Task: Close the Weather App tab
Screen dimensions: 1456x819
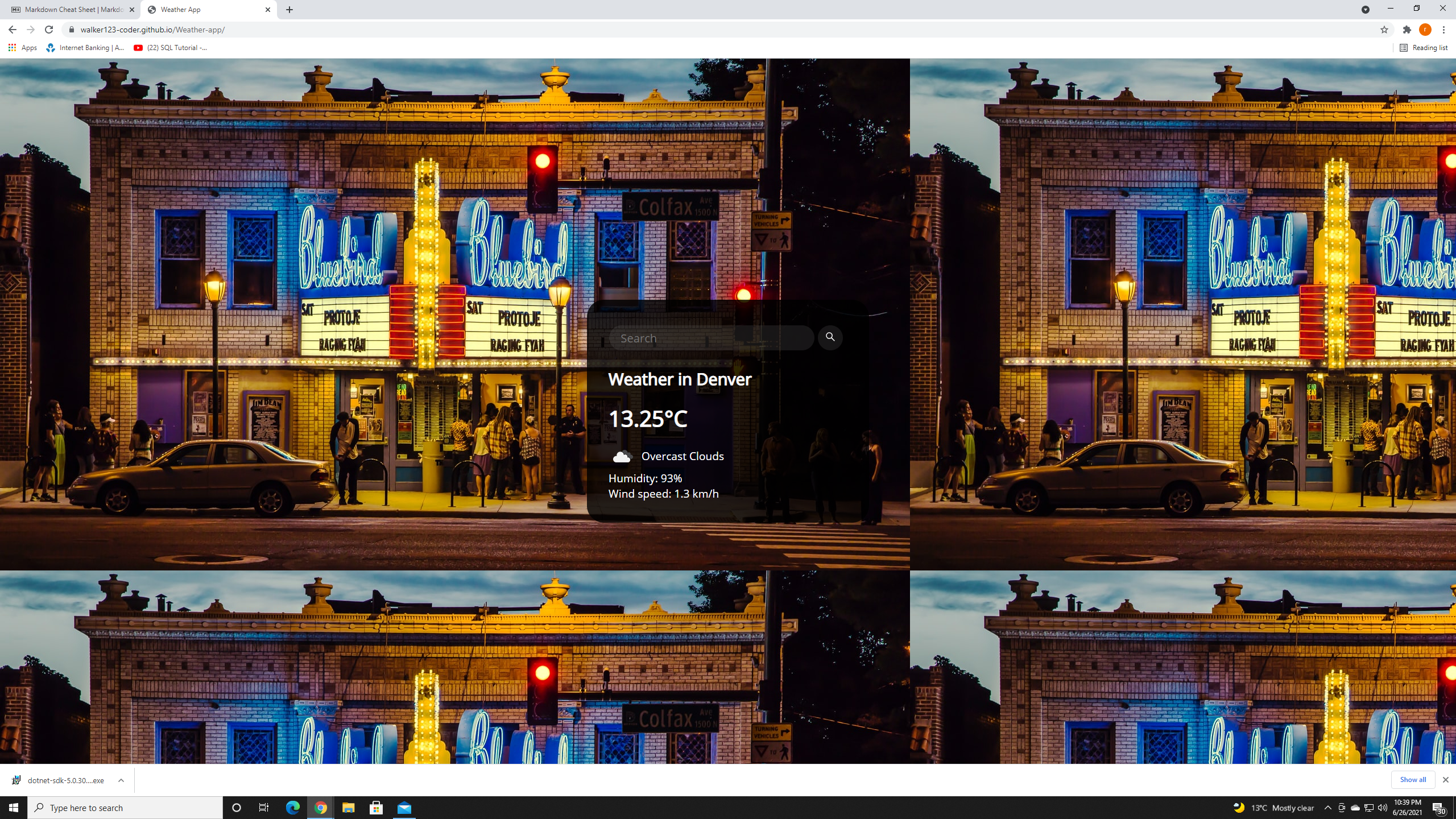Action: click(267, 10)
